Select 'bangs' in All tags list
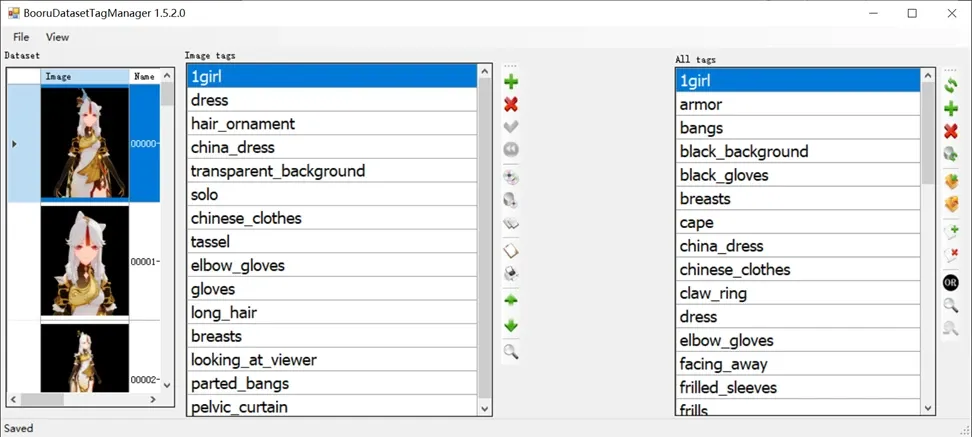The image size is (972, 437). point(798,128)
